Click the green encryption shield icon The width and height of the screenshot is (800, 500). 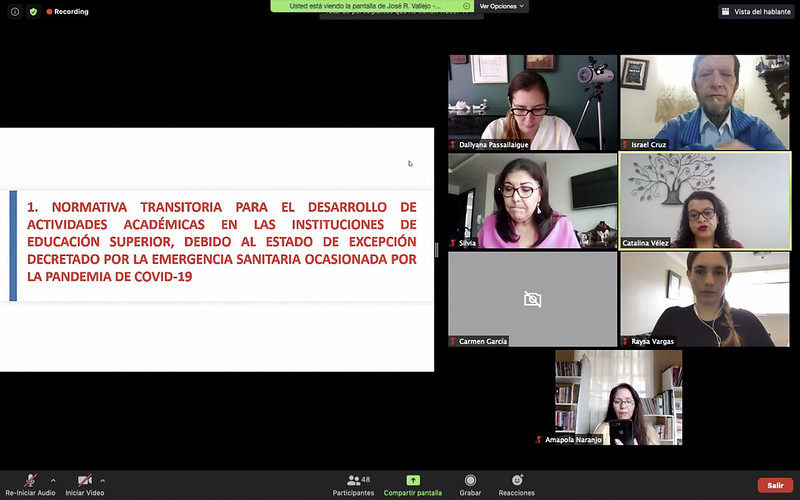tap(33, 12)
